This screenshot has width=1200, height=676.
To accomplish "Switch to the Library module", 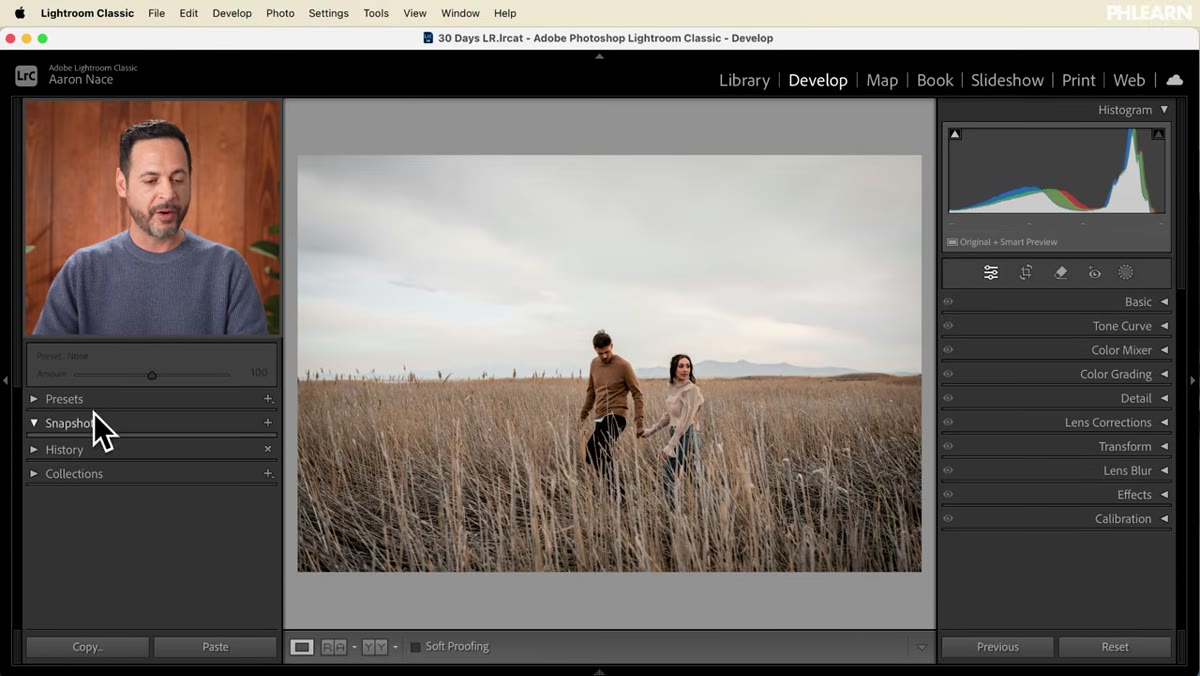I will tap(744, 80).
